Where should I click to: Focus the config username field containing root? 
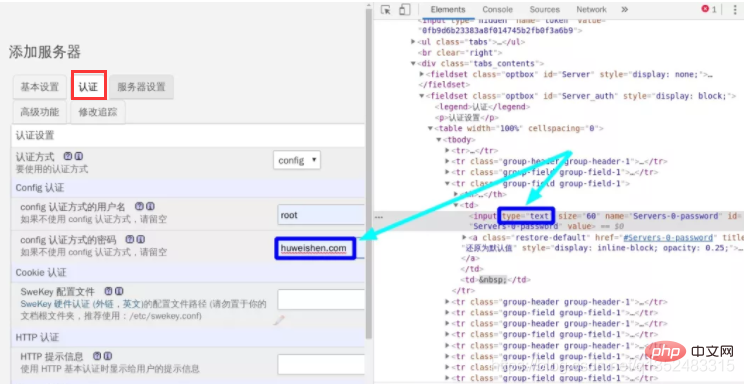(x=321, y=215)
